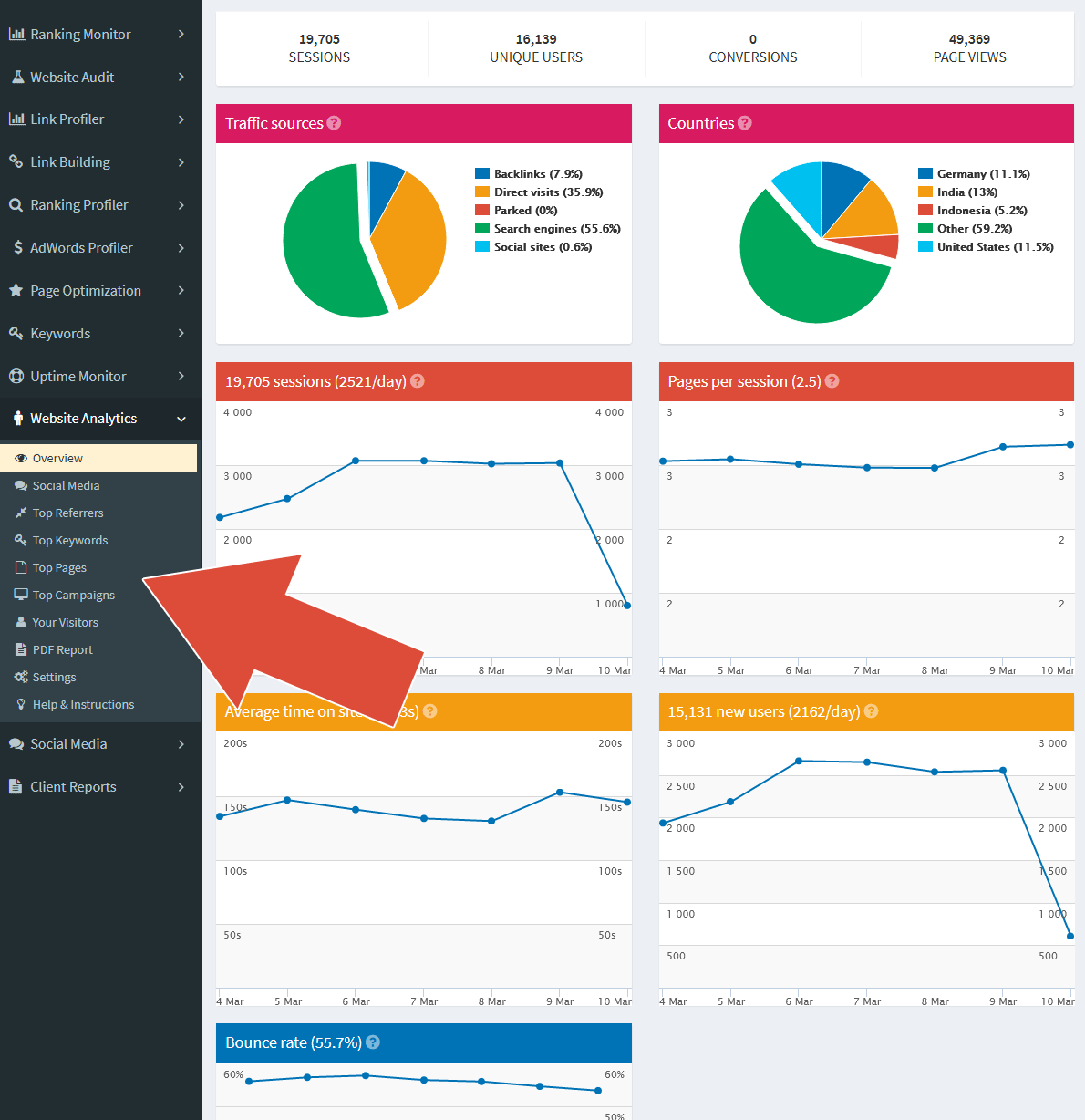Image resolution: width=1085 pixels, height=1120 pixels.
Task: Click the Settings gears item
Action: pyautogui.click(x=52, y=677)
